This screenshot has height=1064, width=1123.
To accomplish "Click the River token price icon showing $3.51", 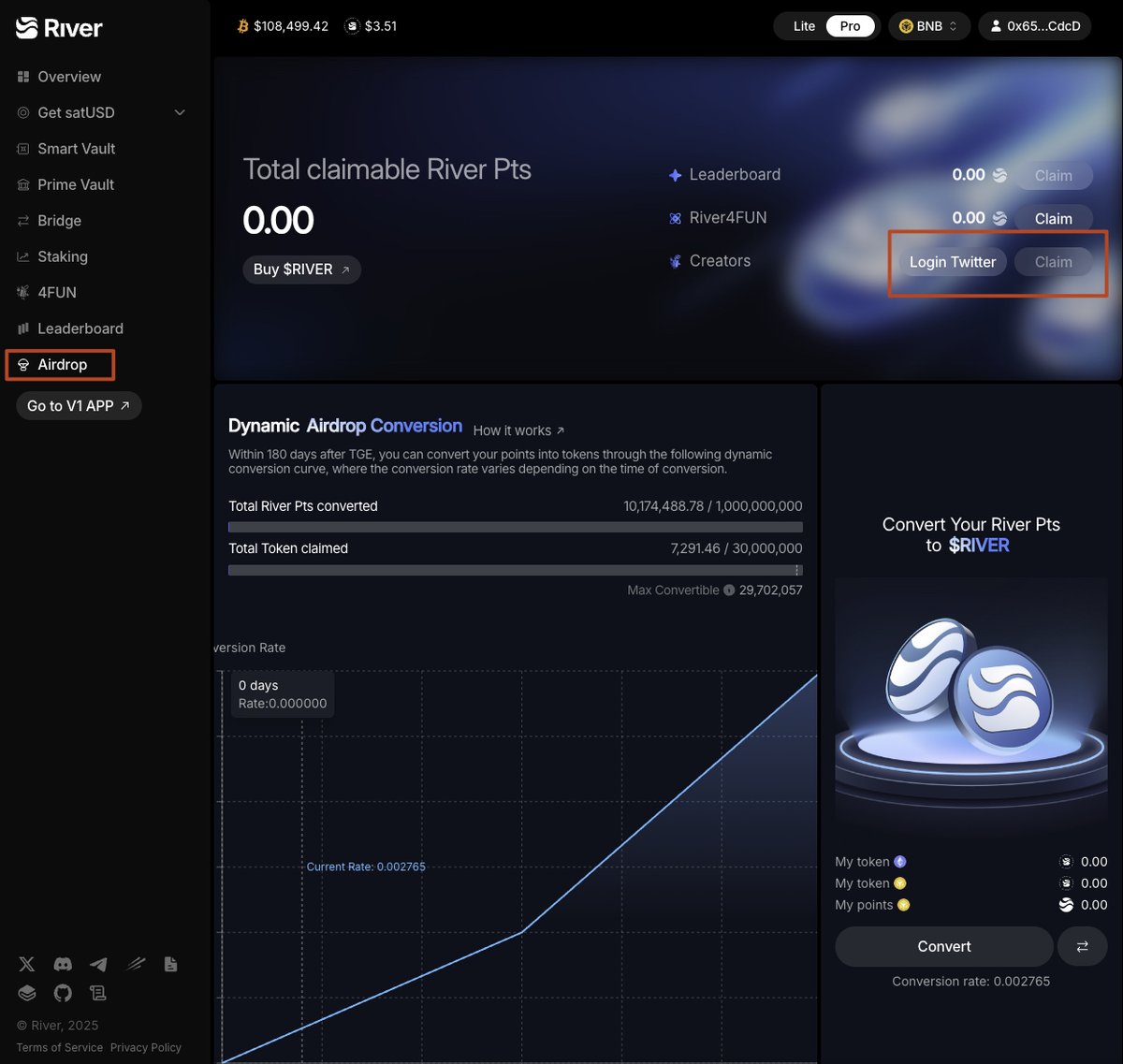I will pyautogui.click(x=352, y=26).
